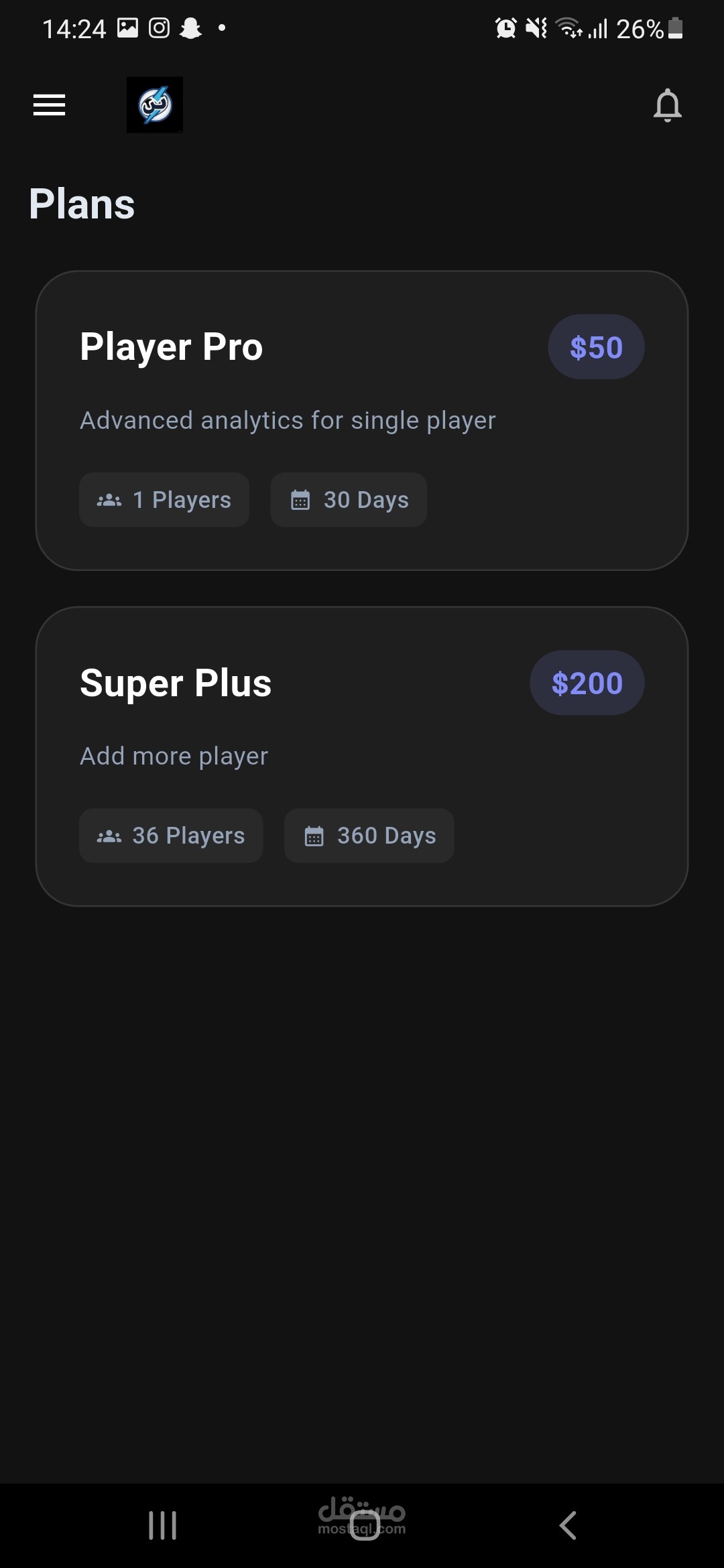Tap the 360 Days duration chip

pos(369,836)
